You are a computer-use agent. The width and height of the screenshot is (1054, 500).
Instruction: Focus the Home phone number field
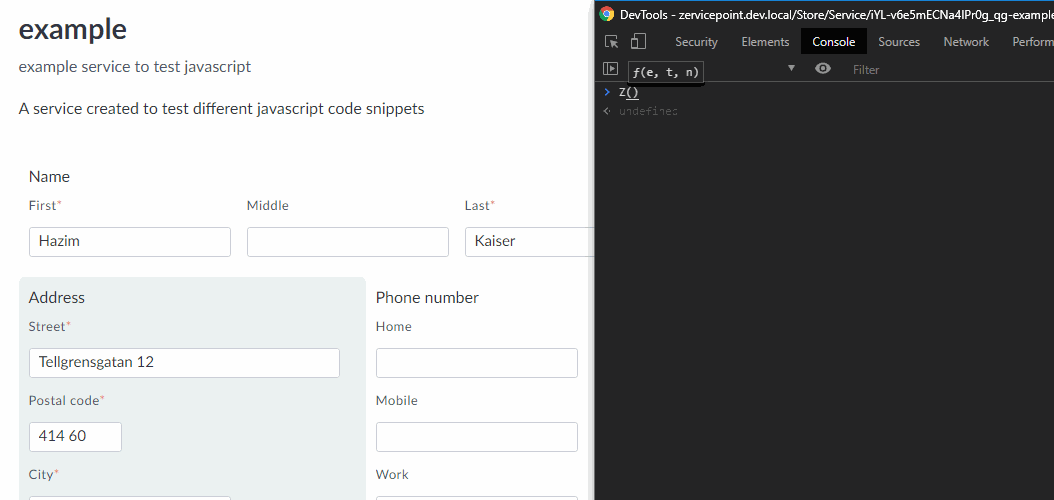pos(476,362)
